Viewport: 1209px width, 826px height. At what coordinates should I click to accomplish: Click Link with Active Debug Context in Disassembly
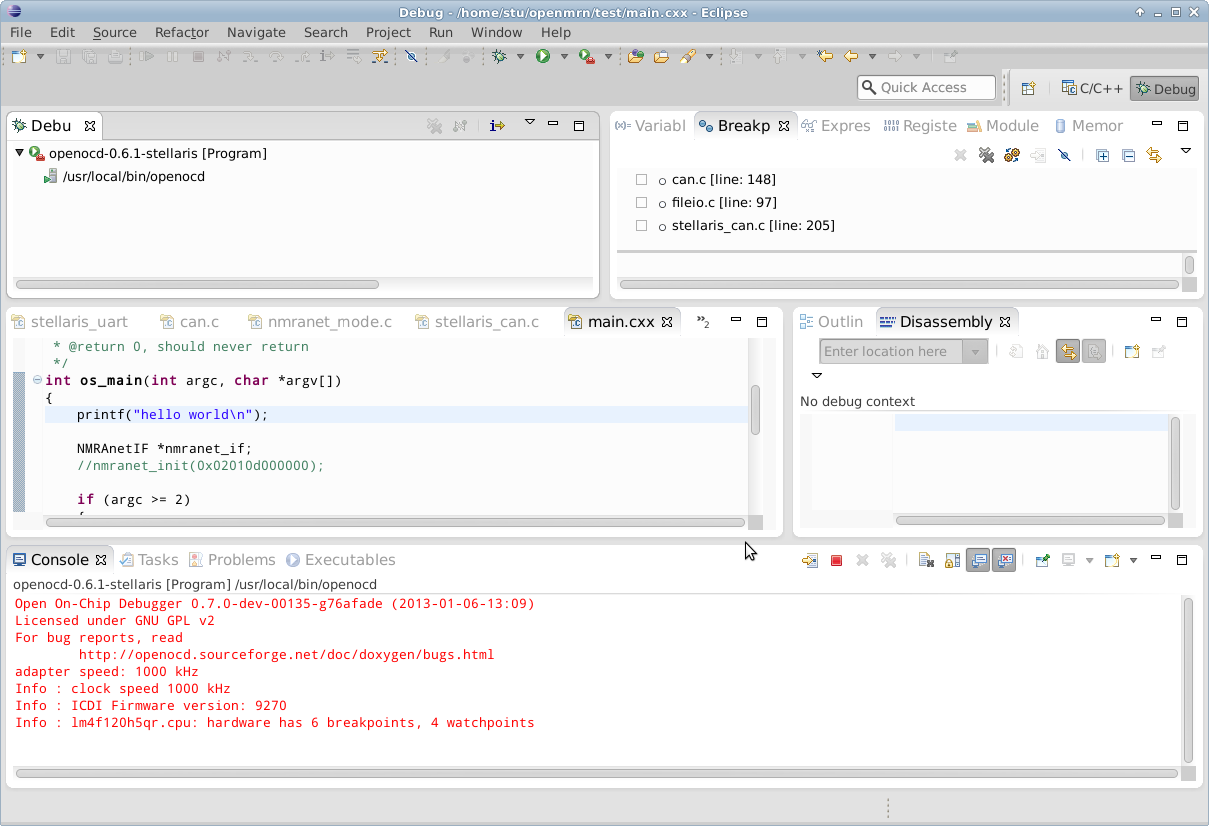(x=1068, y=352)
